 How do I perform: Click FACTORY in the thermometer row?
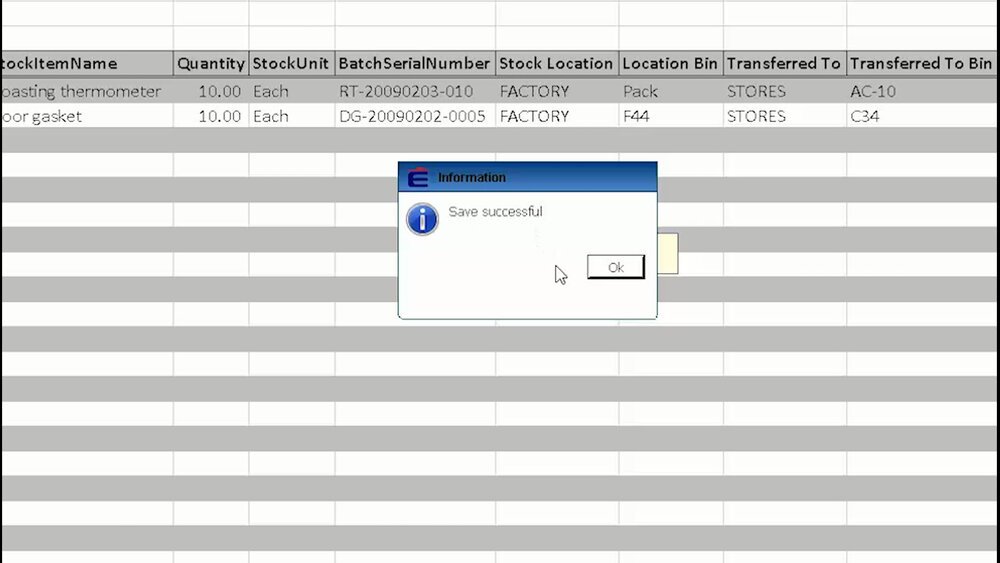click(557, 91)
